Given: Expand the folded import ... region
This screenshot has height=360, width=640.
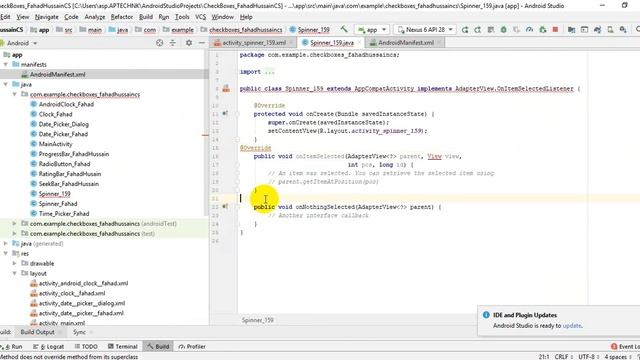Looking at the screenshot, I should click(x=269, y=72).
